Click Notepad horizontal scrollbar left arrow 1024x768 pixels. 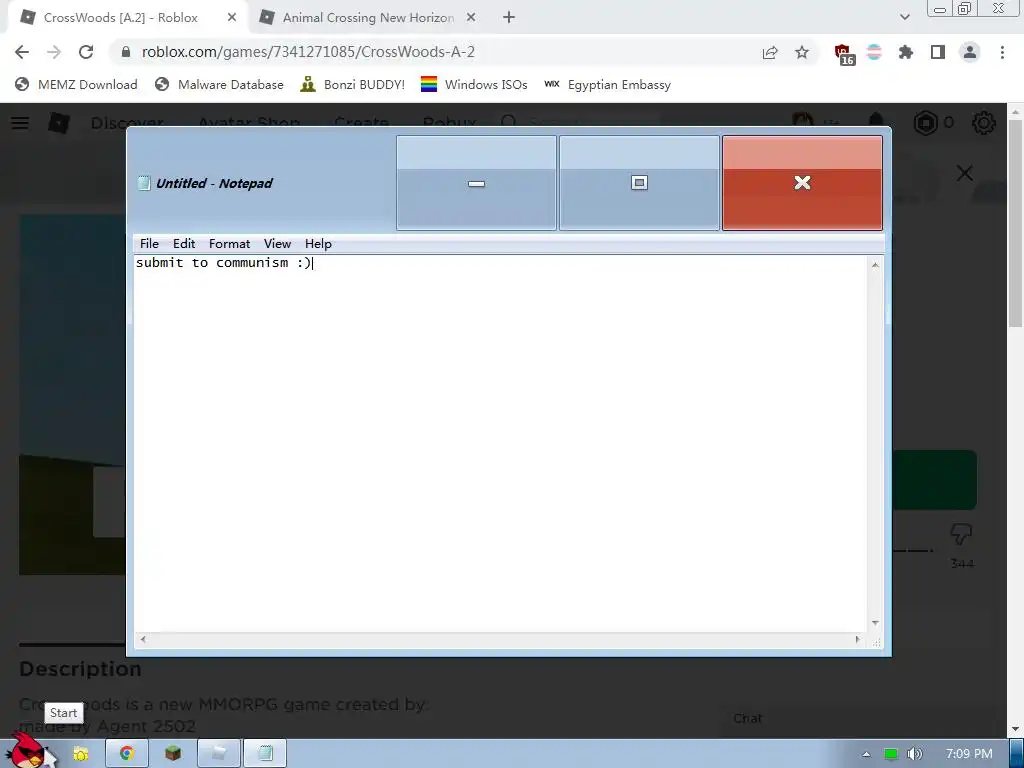point(143,640)
